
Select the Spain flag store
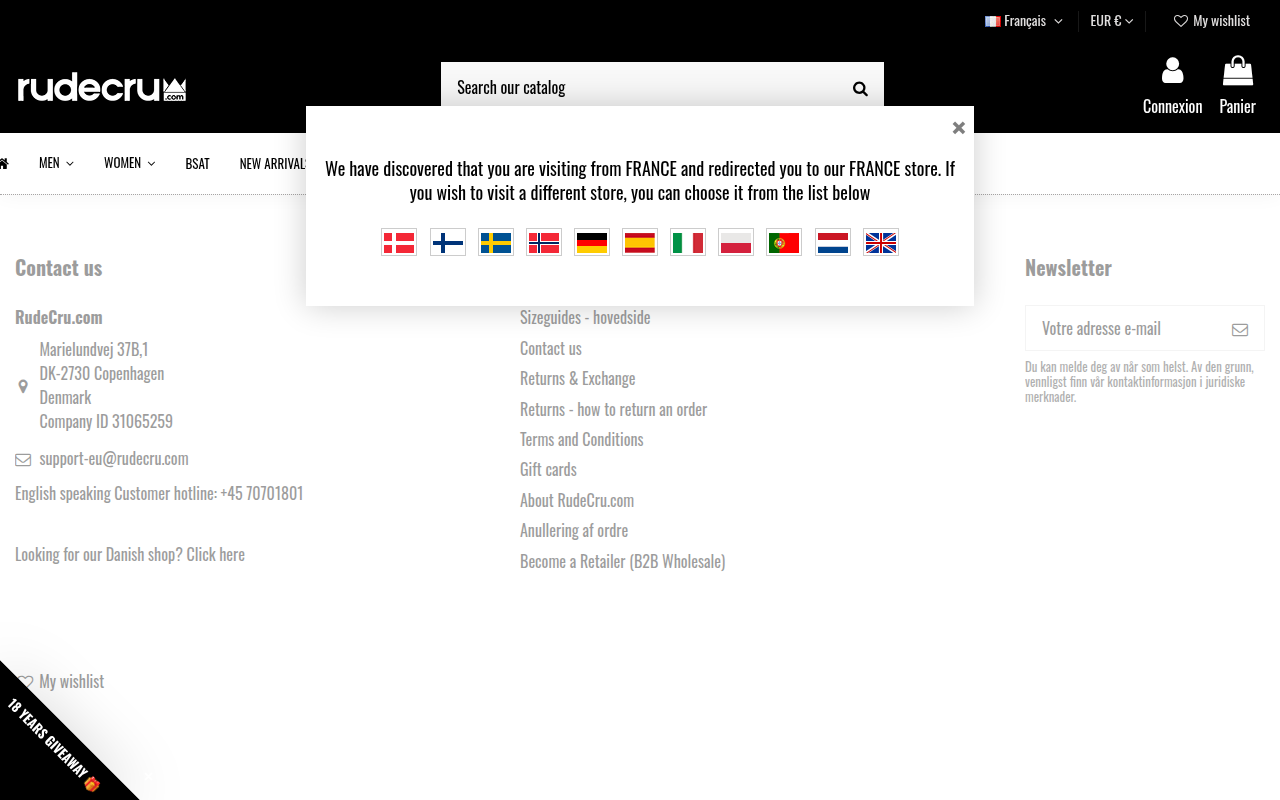coord(640,242)
